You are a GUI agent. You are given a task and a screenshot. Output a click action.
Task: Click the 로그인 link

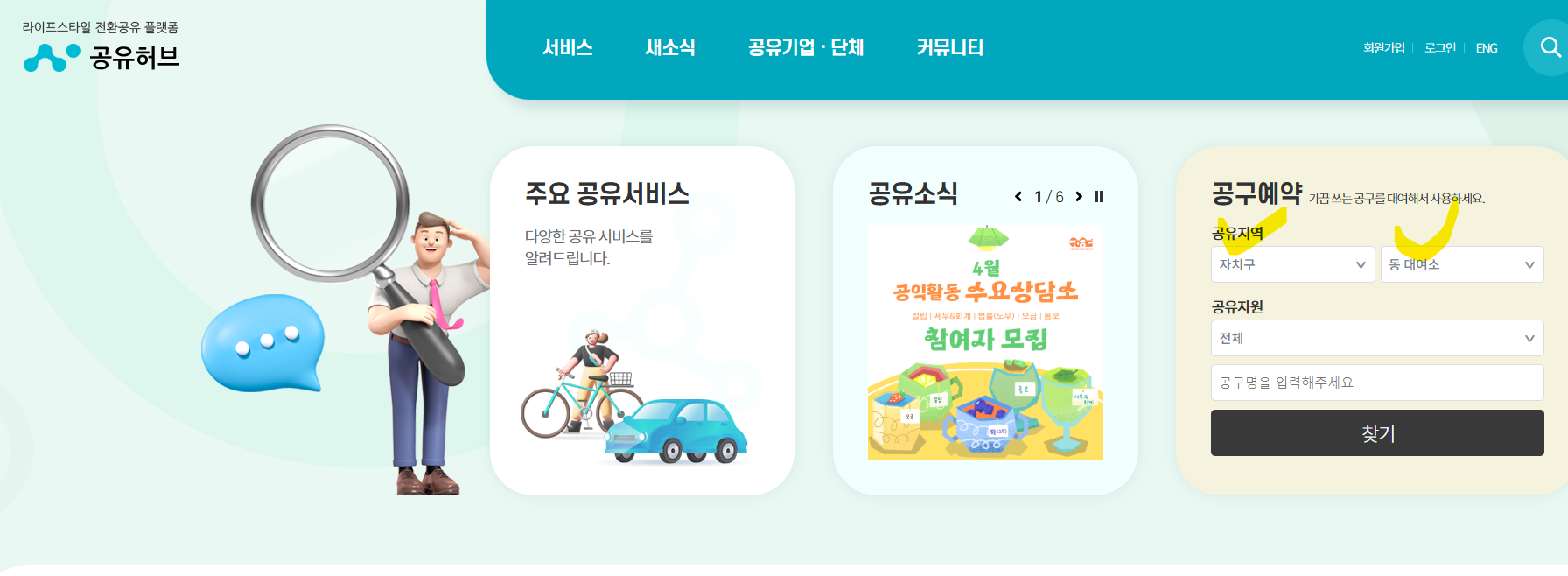1440,48
